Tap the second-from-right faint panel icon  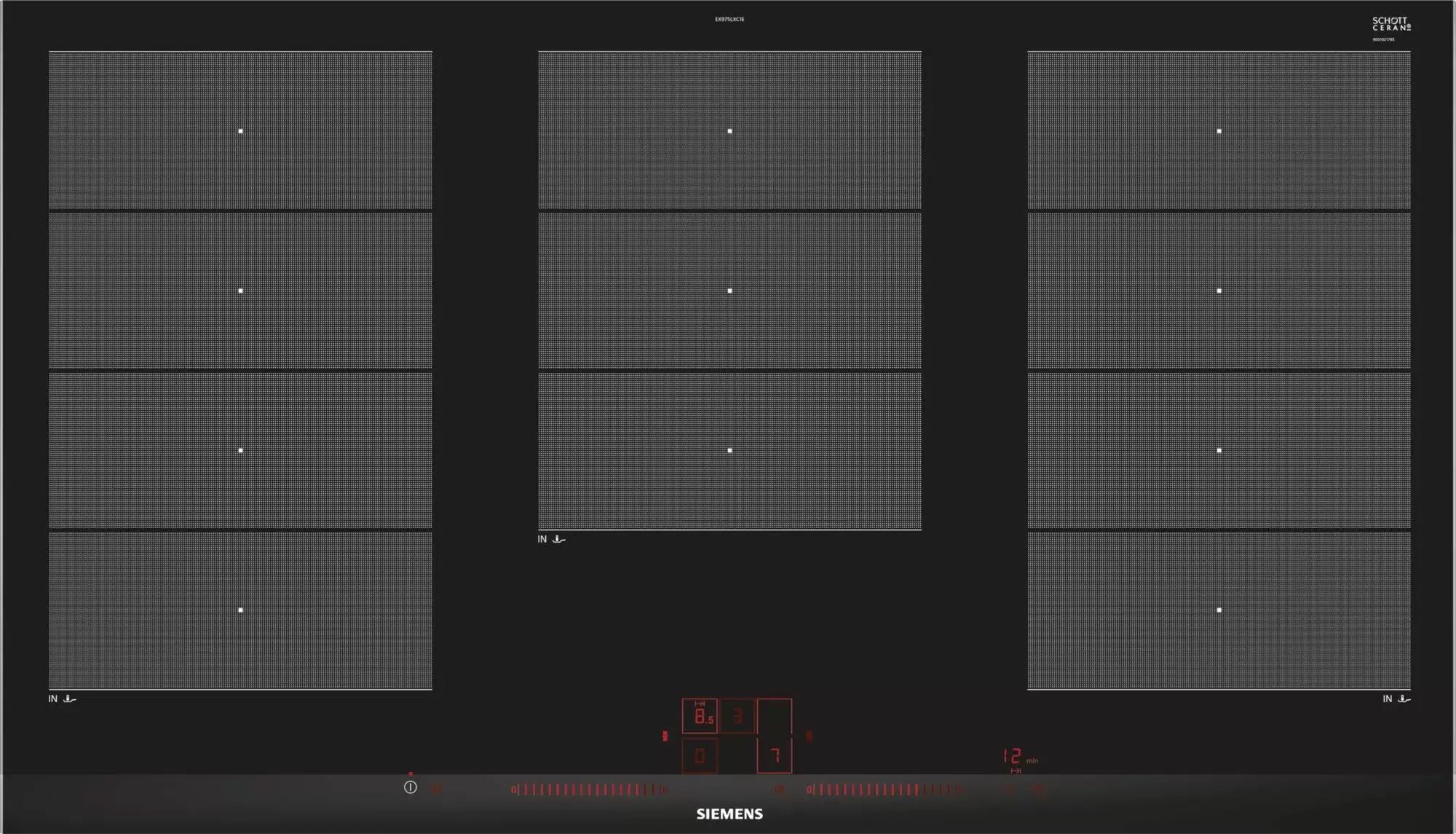tap(1009, 789)
